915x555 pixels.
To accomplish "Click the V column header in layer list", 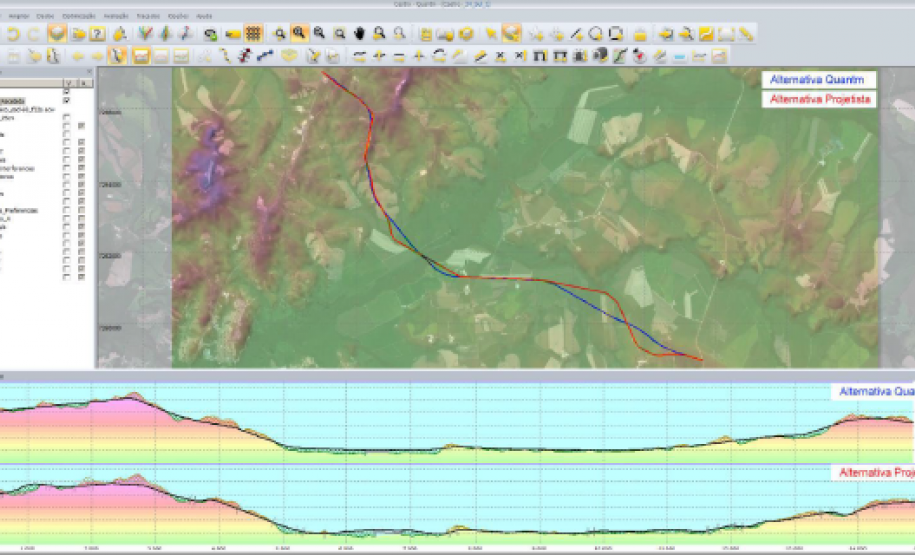I will coord(67,82).
